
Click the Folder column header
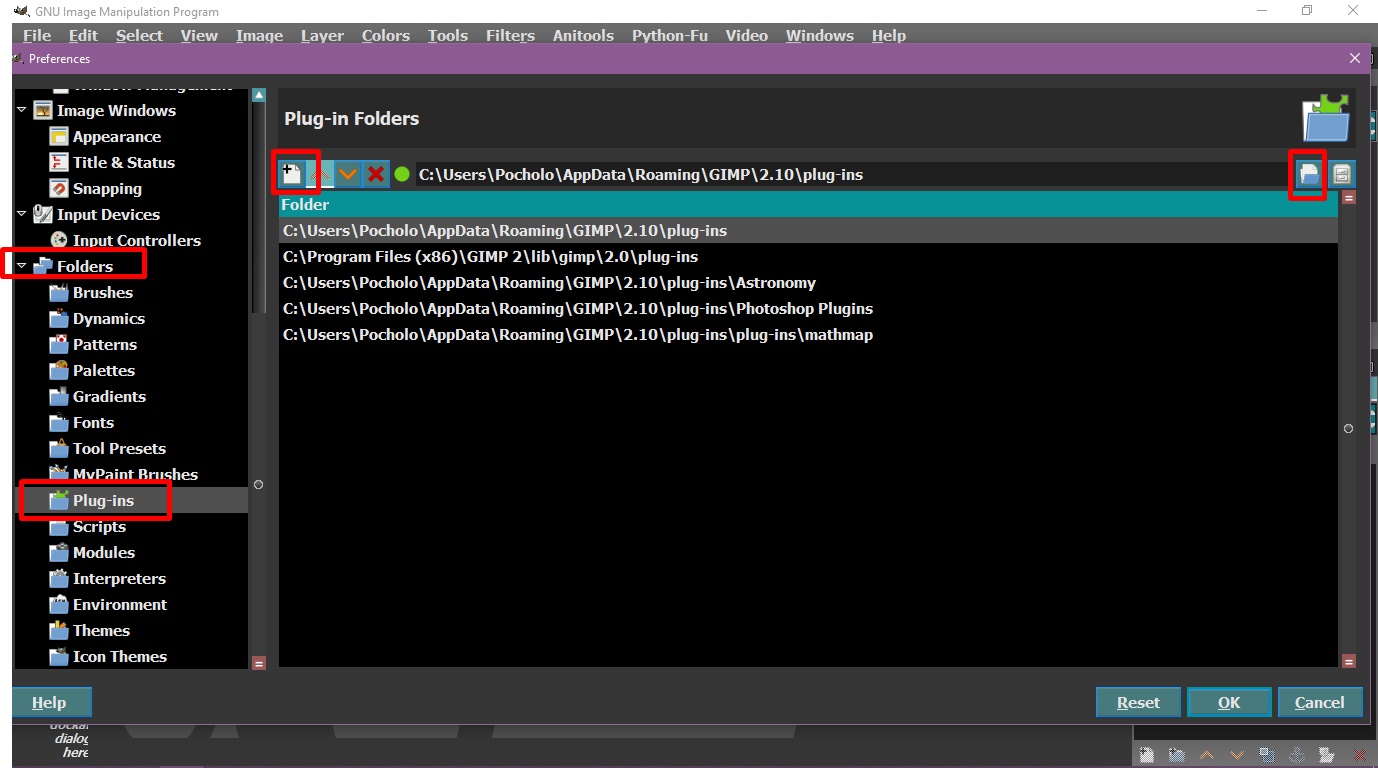807,204
